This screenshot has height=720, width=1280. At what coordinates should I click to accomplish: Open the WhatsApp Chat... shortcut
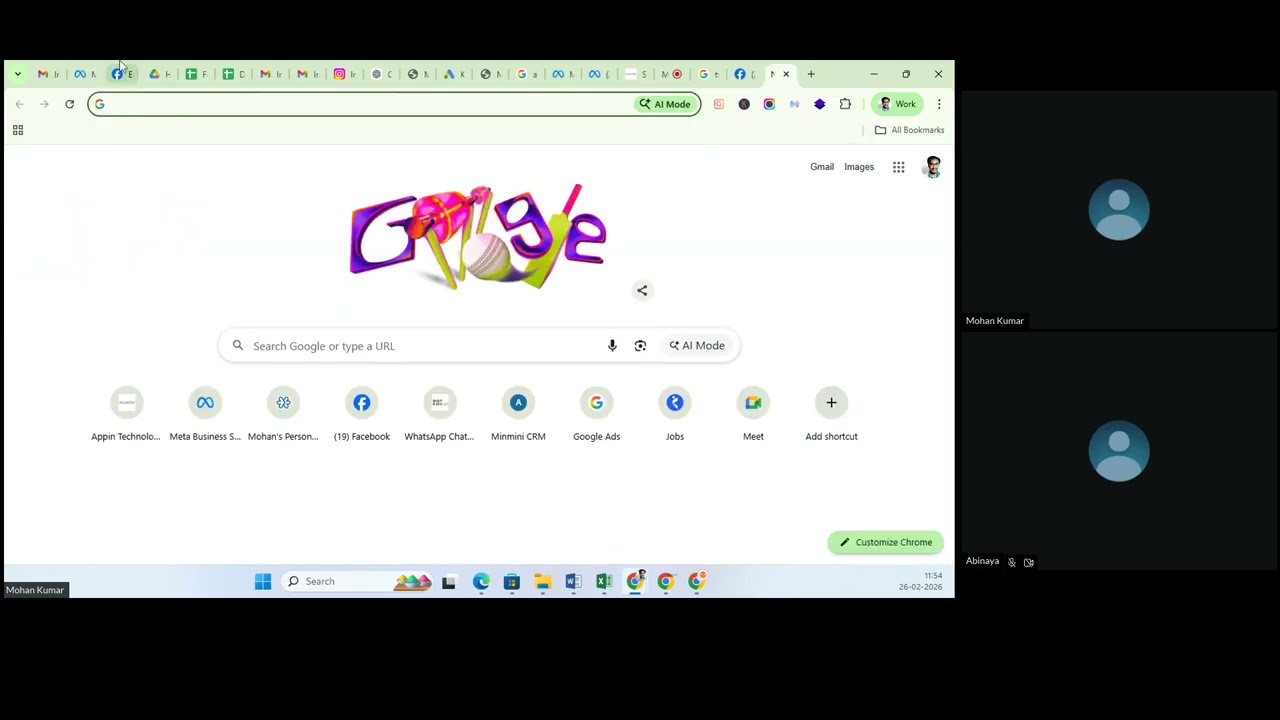click(439, 414)
